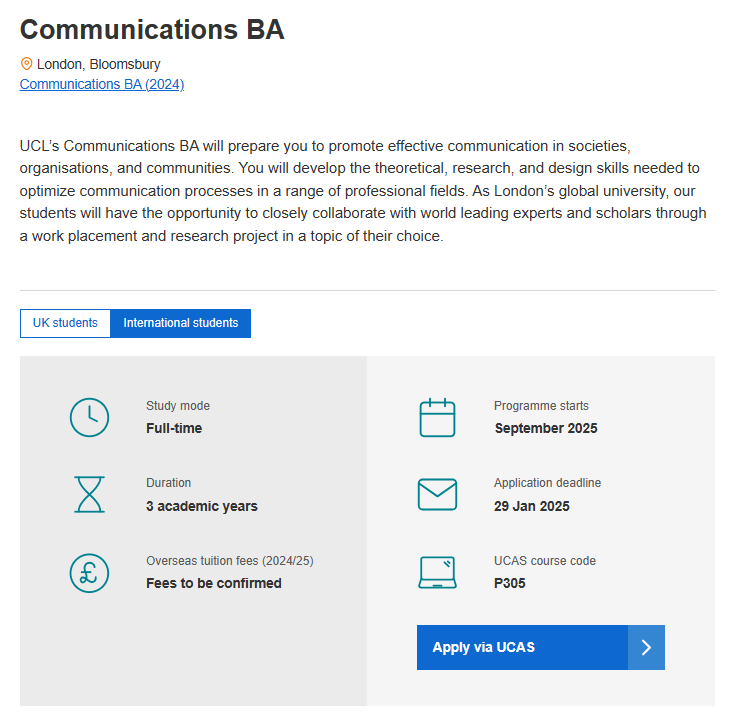
Task: Click the envelope Application deadline icon
Action: 437,494
